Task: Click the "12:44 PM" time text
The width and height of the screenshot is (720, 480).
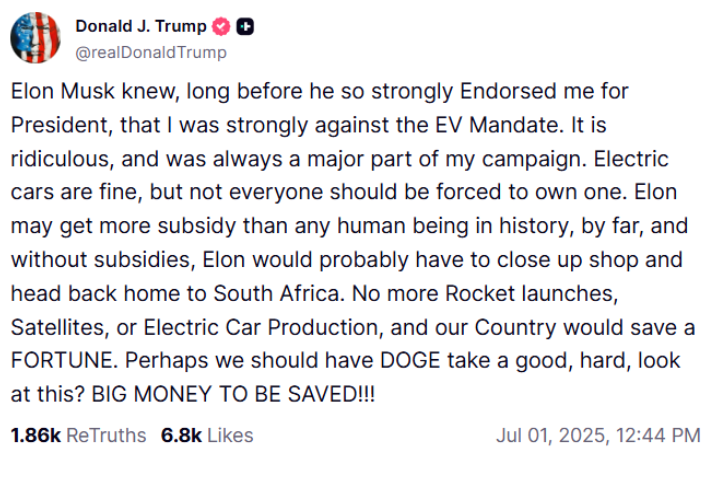Action: (x=658, y=435)
